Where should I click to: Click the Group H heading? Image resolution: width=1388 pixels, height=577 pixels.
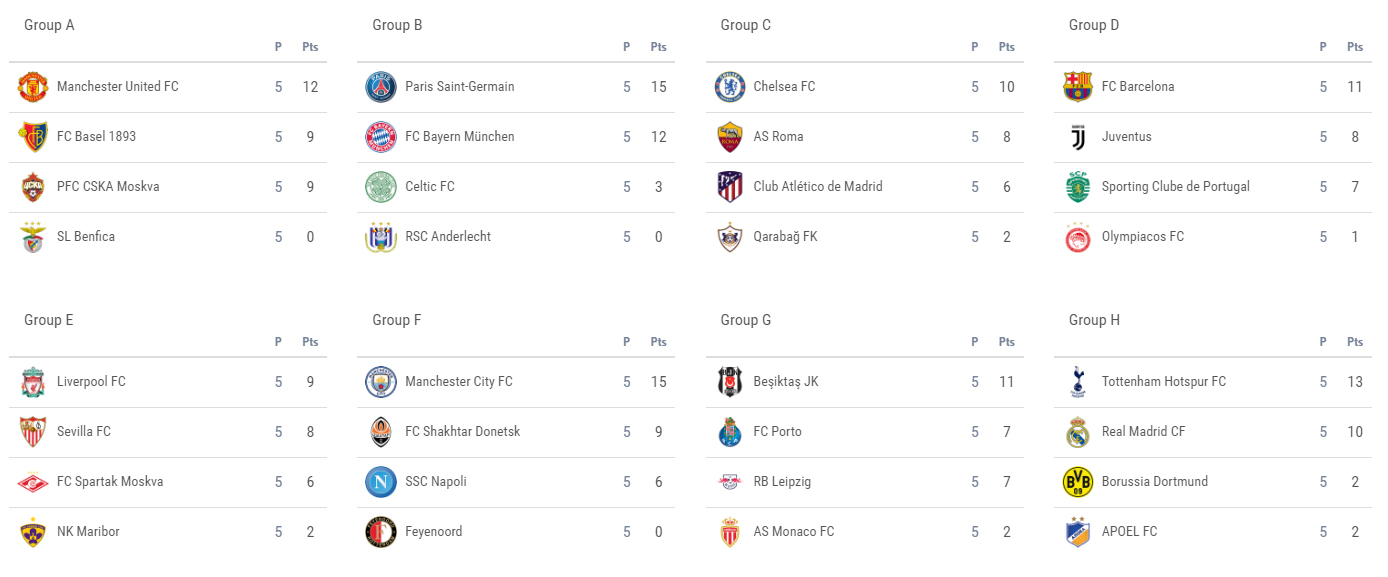point(1095,320)
